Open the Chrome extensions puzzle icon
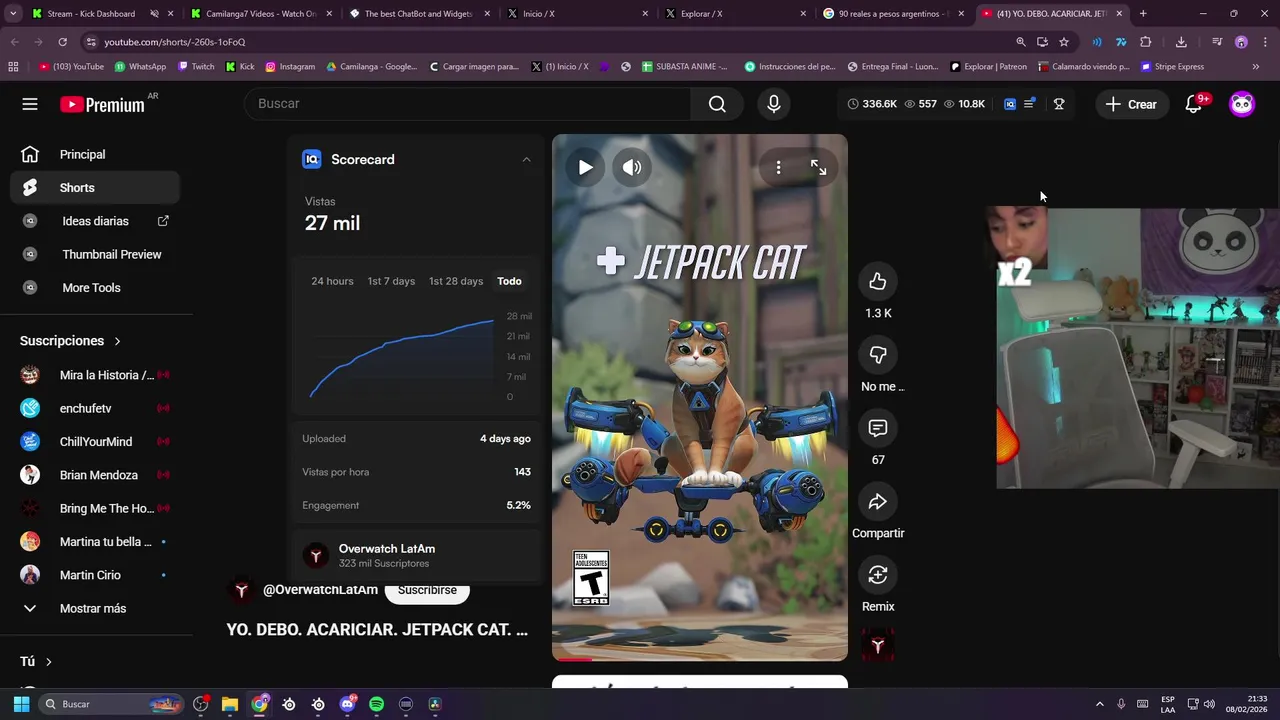 click(x=1146, y=42)
